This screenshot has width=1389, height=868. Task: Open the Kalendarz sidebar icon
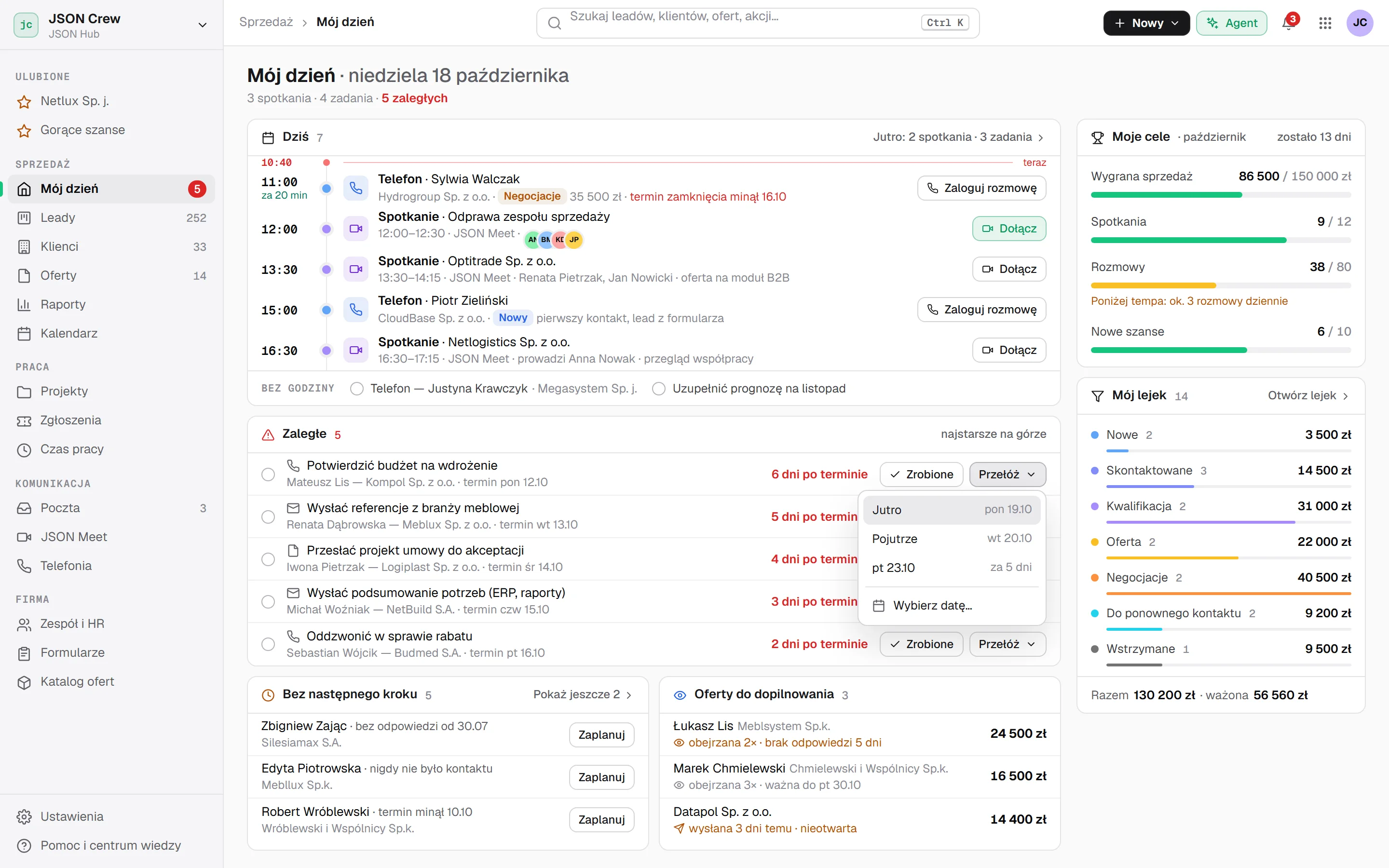pos(24,334)
